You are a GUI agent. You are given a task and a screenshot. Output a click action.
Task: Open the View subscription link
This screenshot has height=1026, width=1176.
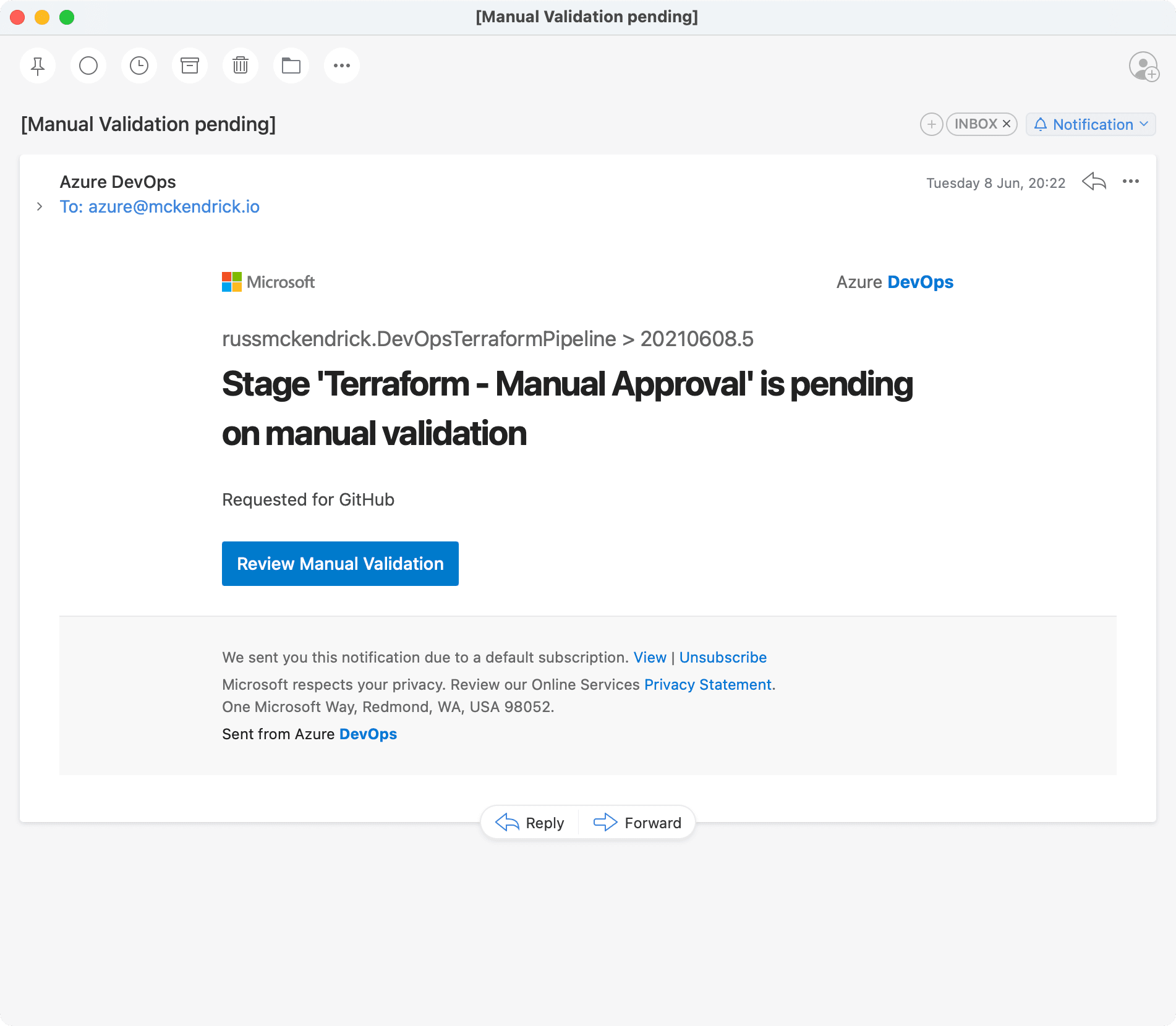point(650,658)
